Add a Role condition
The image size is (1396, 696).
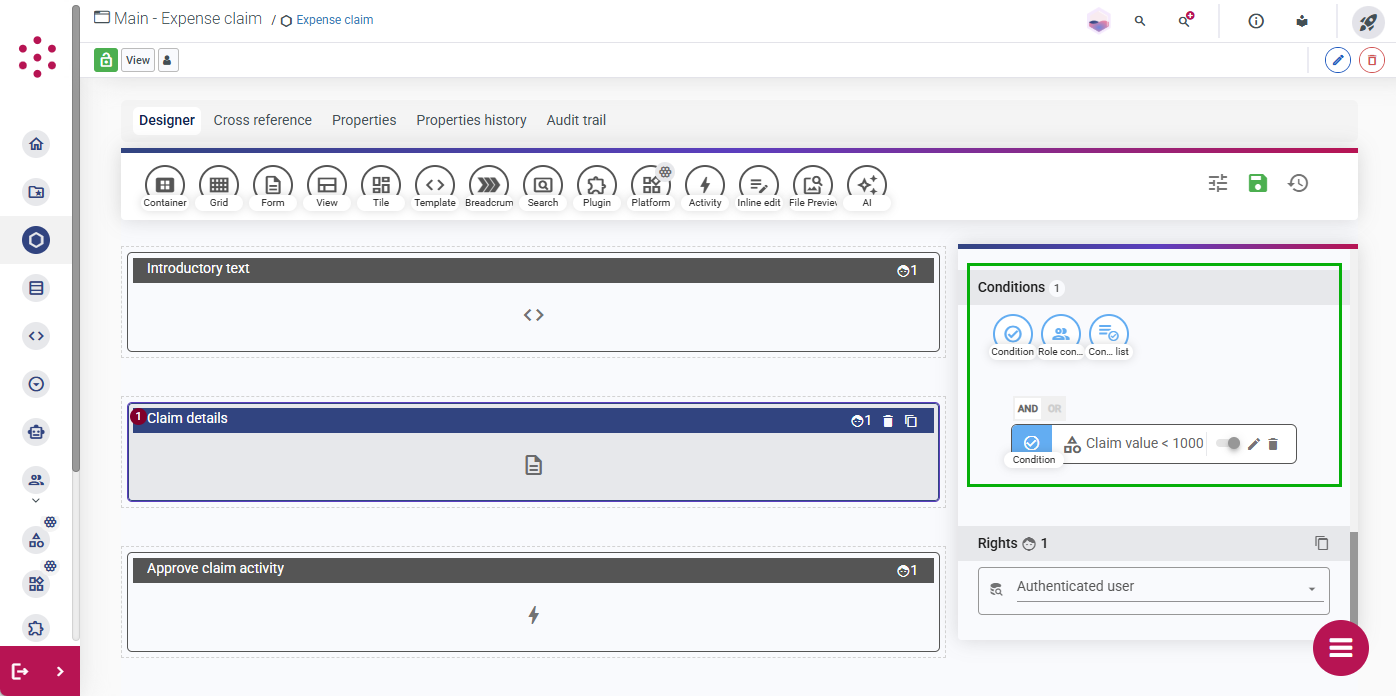pyautogui.click(x=1061, y=334)
